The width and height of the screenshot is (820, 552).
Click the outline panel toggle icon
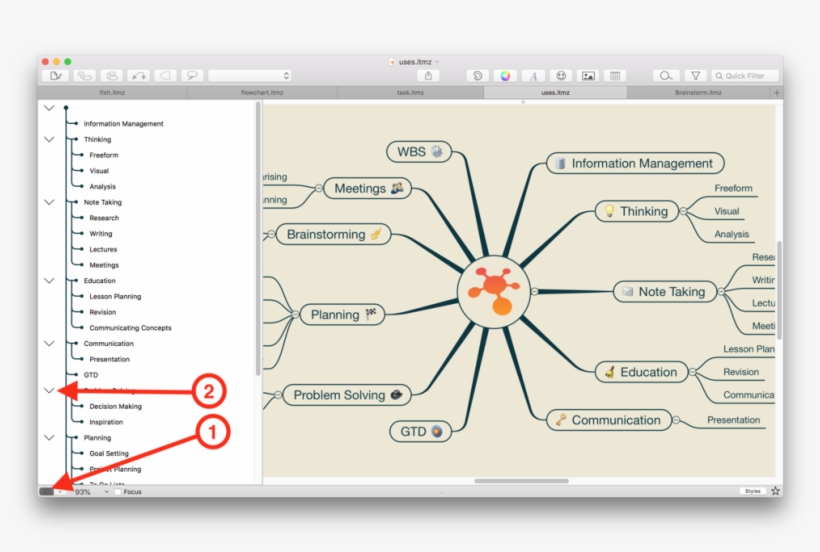click(47, 491)
